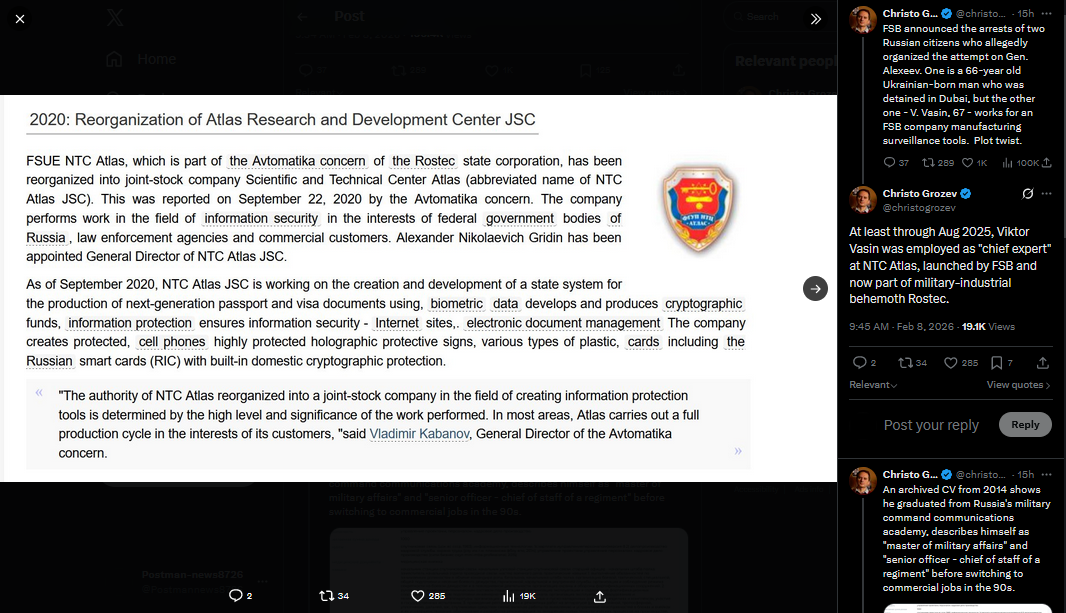This screenshot has height=613, width=1066.
Task: Open the 9:45 AM · Feb 8, 2026 timestamp
Action: [x=901, y=327]
